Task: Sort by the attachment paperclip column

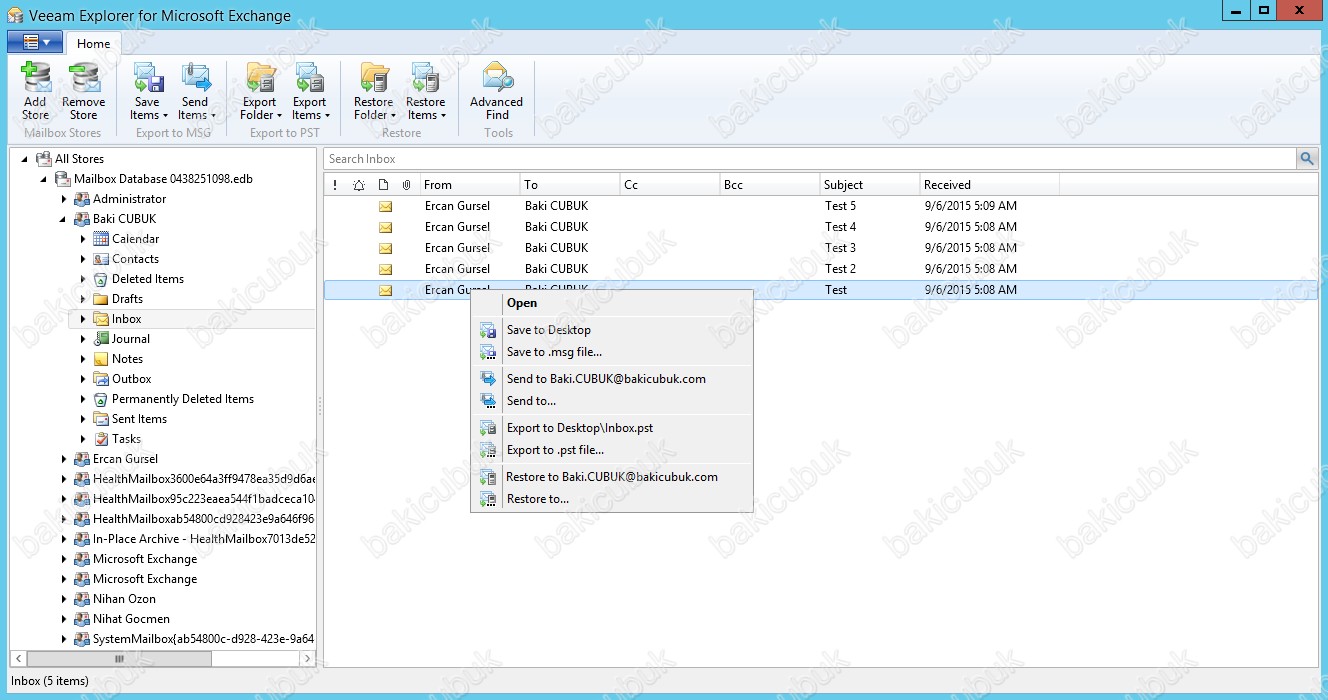Action: [x=407, y=185]
